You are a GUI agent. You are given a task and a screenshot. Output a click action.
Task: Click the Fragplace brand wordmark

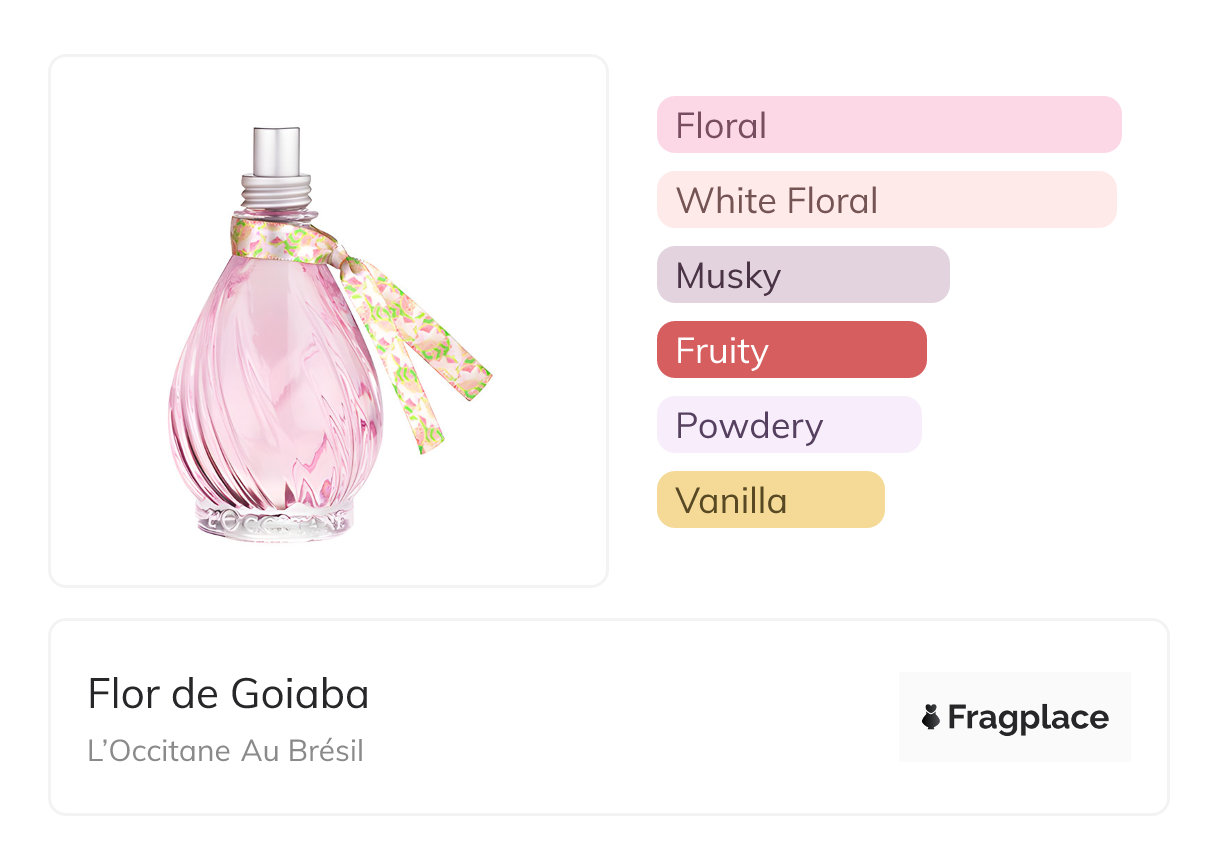point(1028,718)
